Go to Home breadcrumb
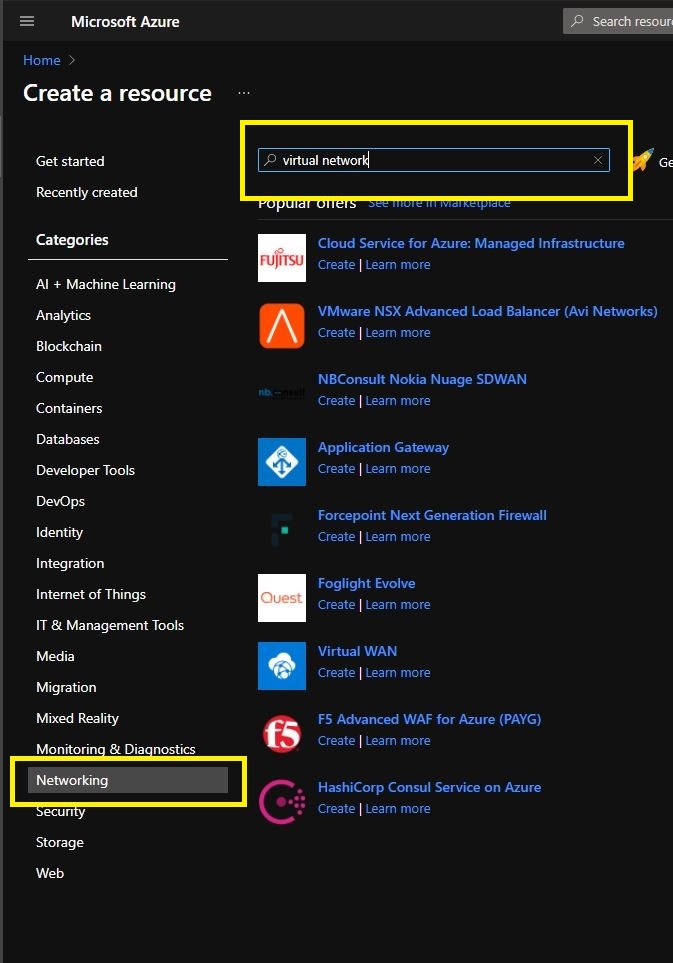Viewport: 673px width, 963px height. (x=42, y=60)
